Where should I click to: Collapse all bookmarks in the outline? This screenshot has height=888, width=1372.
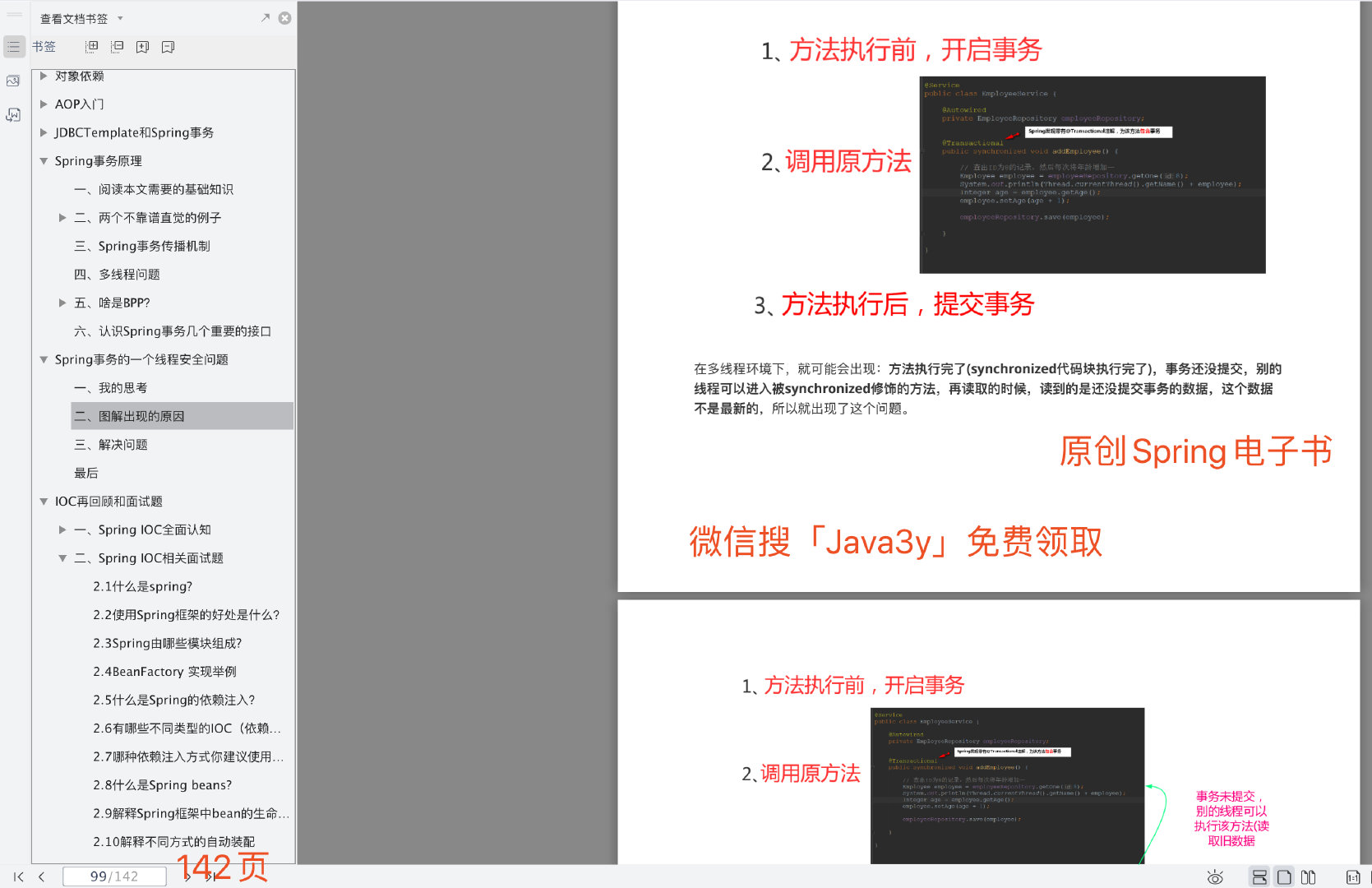click(118, 47)
